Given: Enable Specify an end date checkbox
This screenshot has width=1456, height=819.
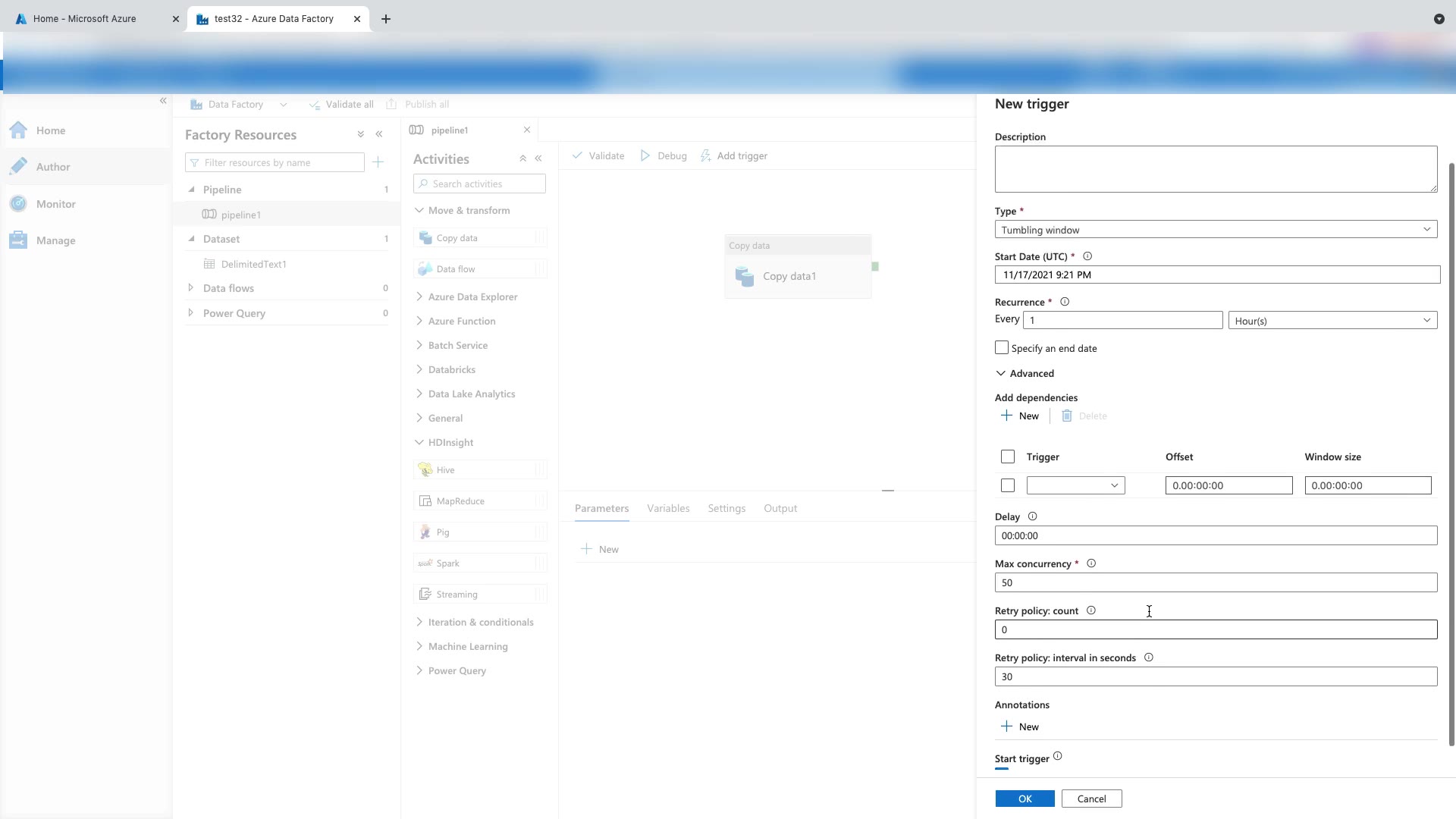Looking at the screenshot, I should point(1002,347).
